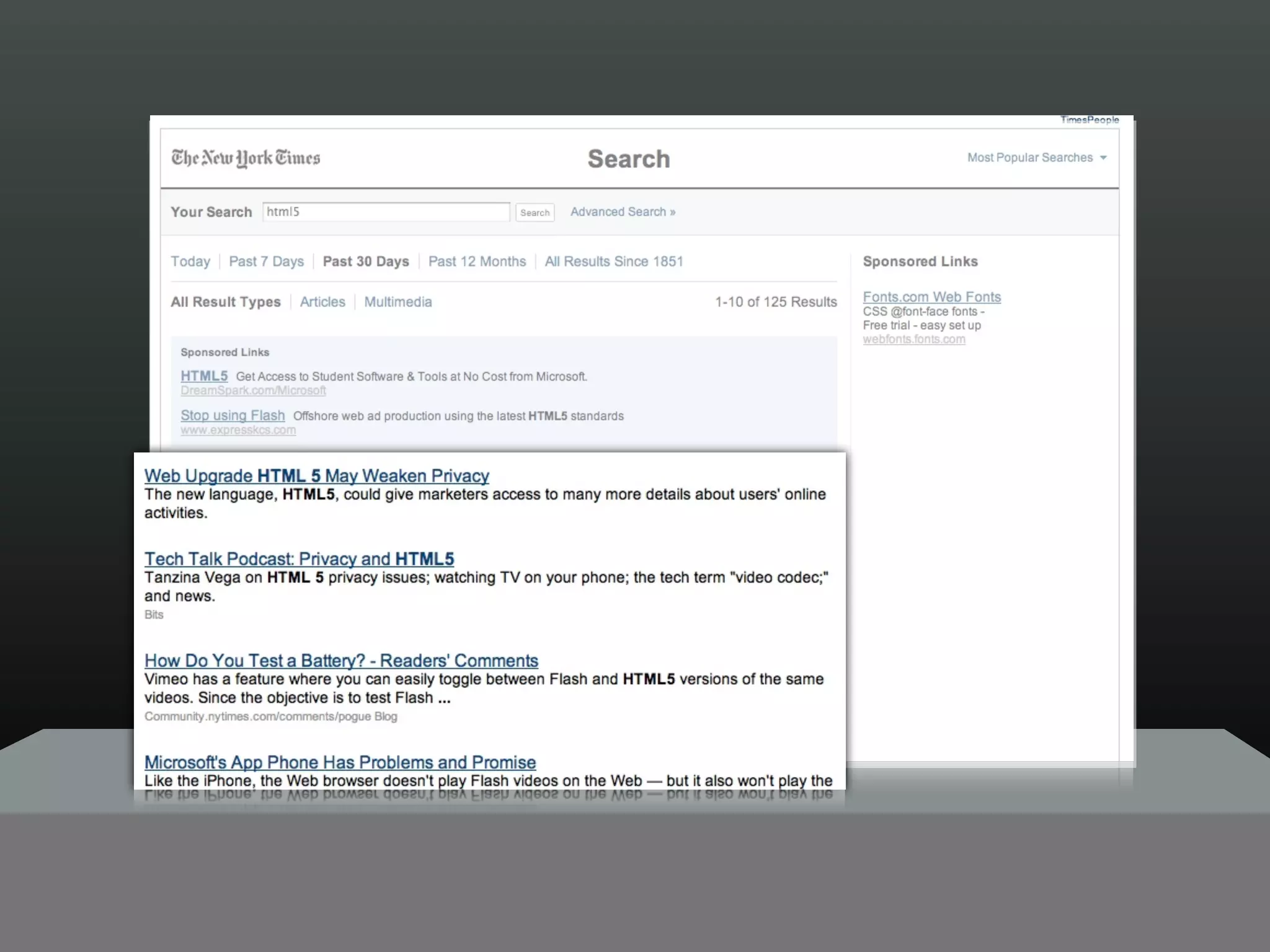Viewport: 1270px width, 952px height.
Task: Filter results to Today
Action: click(190, 262)
